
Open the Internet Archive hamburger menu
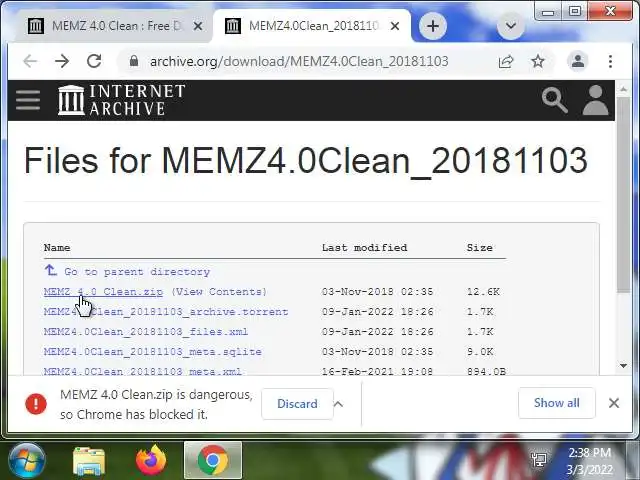[x=28, y=100]
